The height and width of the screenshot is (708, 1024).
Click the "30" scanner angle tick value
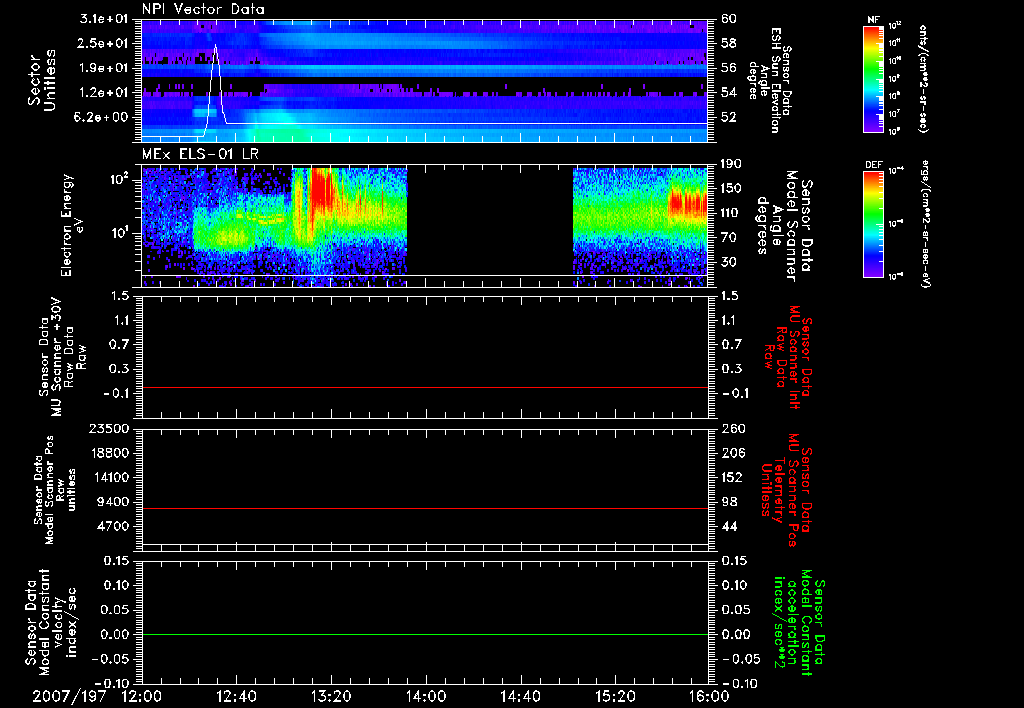pyautogui.click(x=729, y=262)
